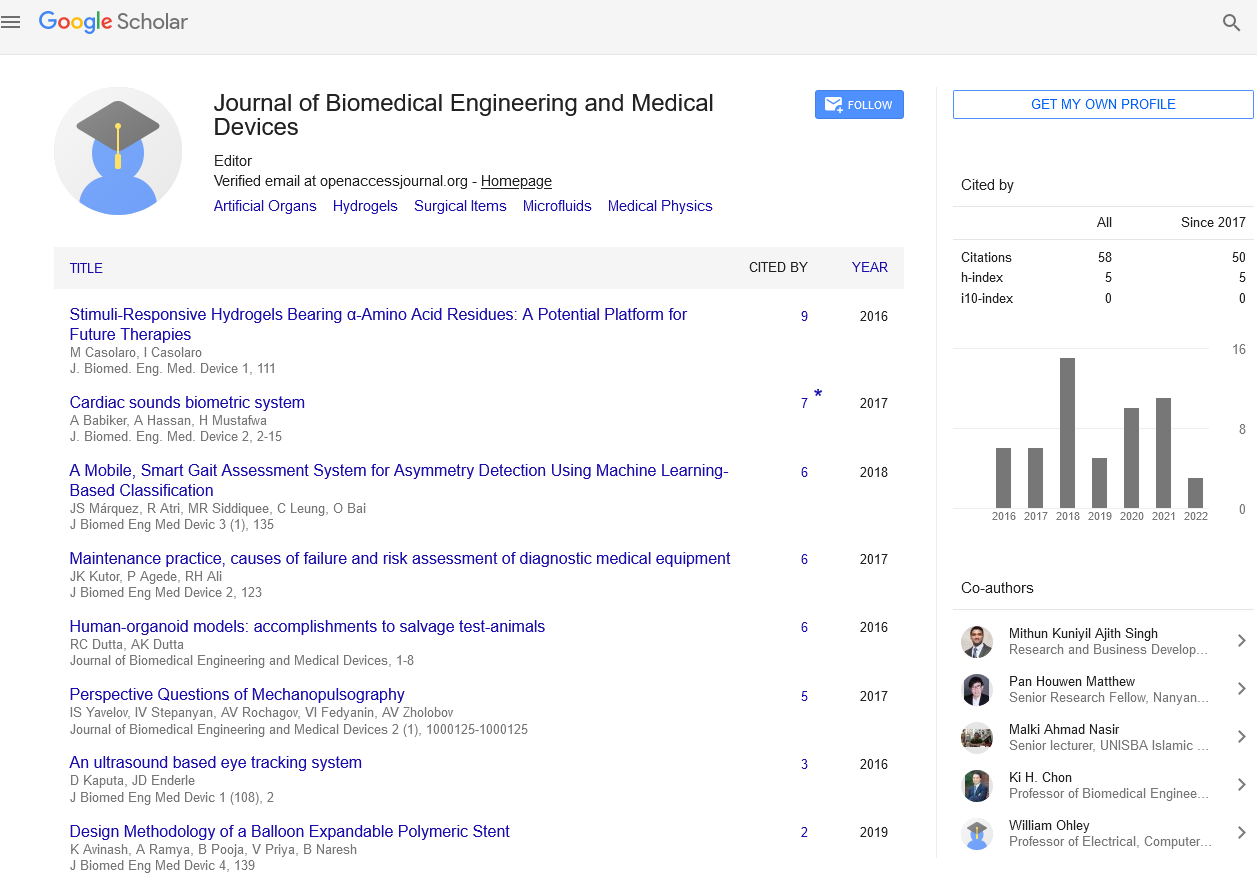View 9 citations of Stimuli-Responsive Hydrogels paper
The width and height of the screenshot is (1257, 886).
click(x=804, y=316)
